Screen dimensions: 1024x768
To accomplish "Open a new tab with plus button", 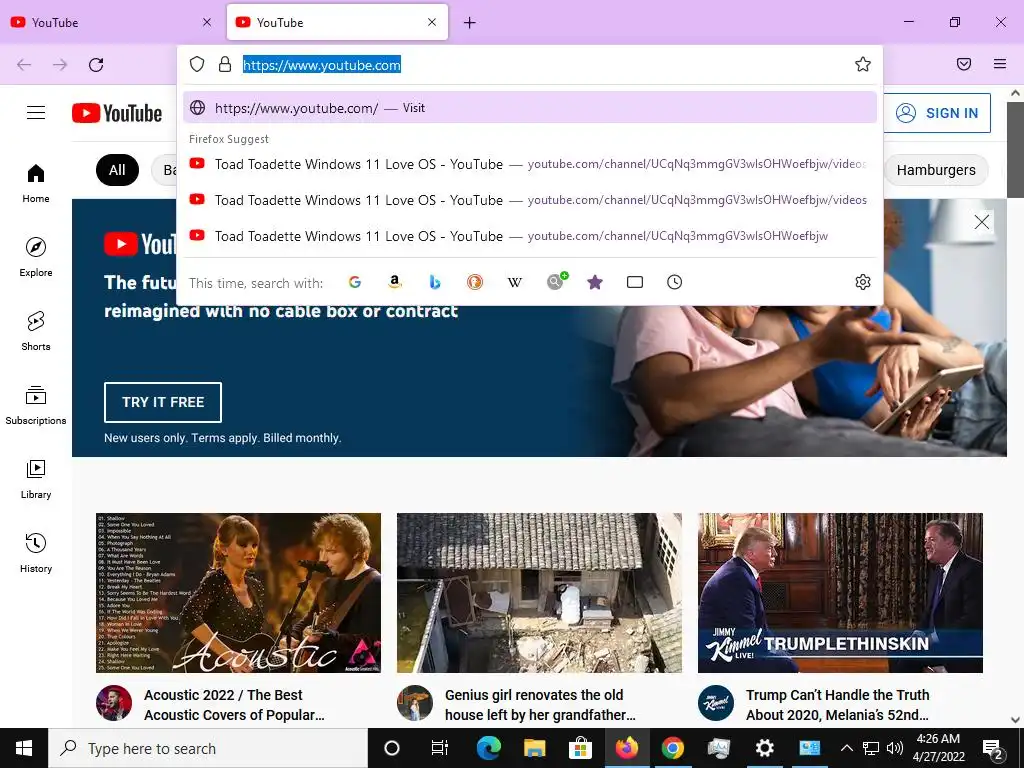I will point(470,23).
